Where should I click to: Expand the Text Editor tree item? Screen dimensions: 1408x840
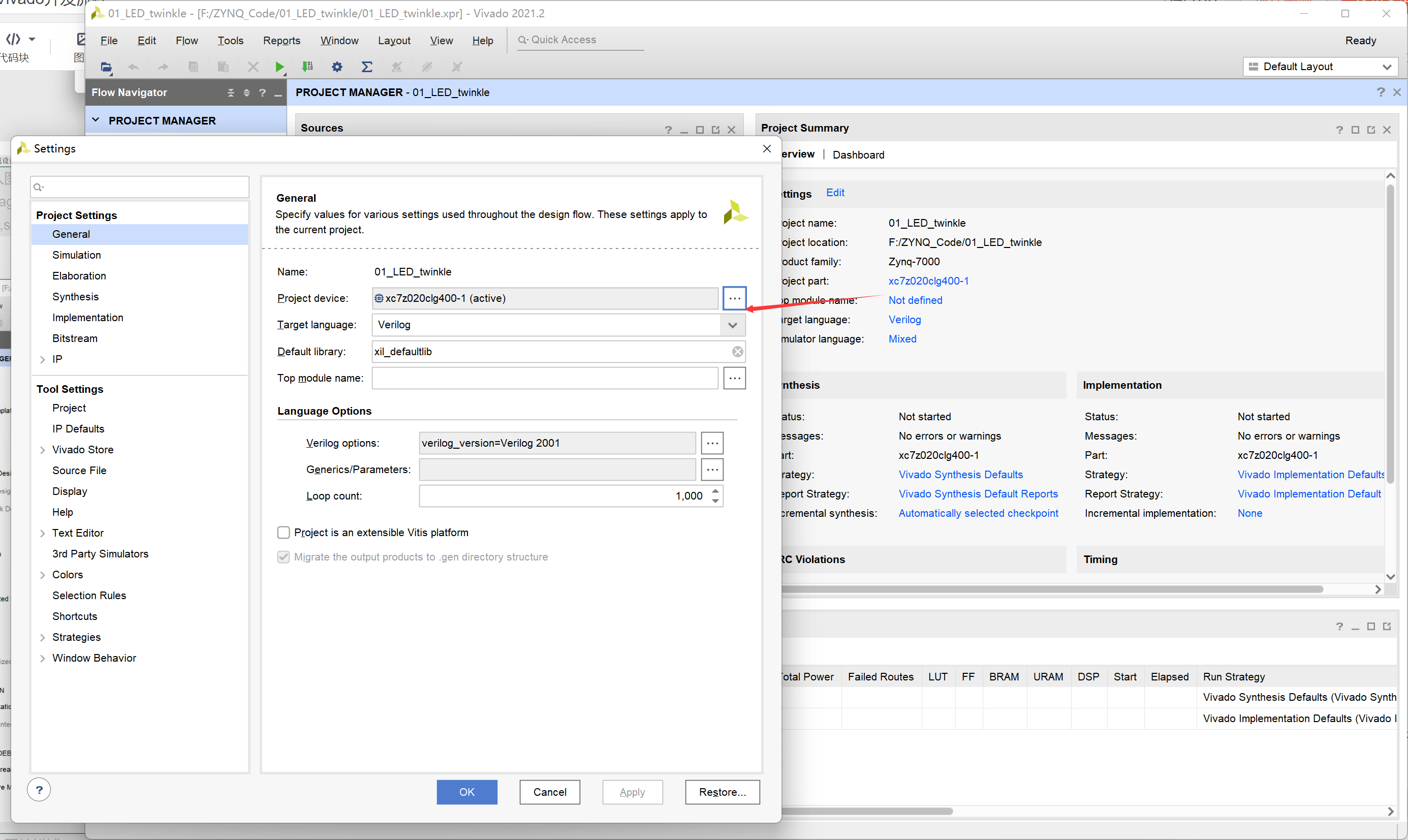[x=43, y=533]
